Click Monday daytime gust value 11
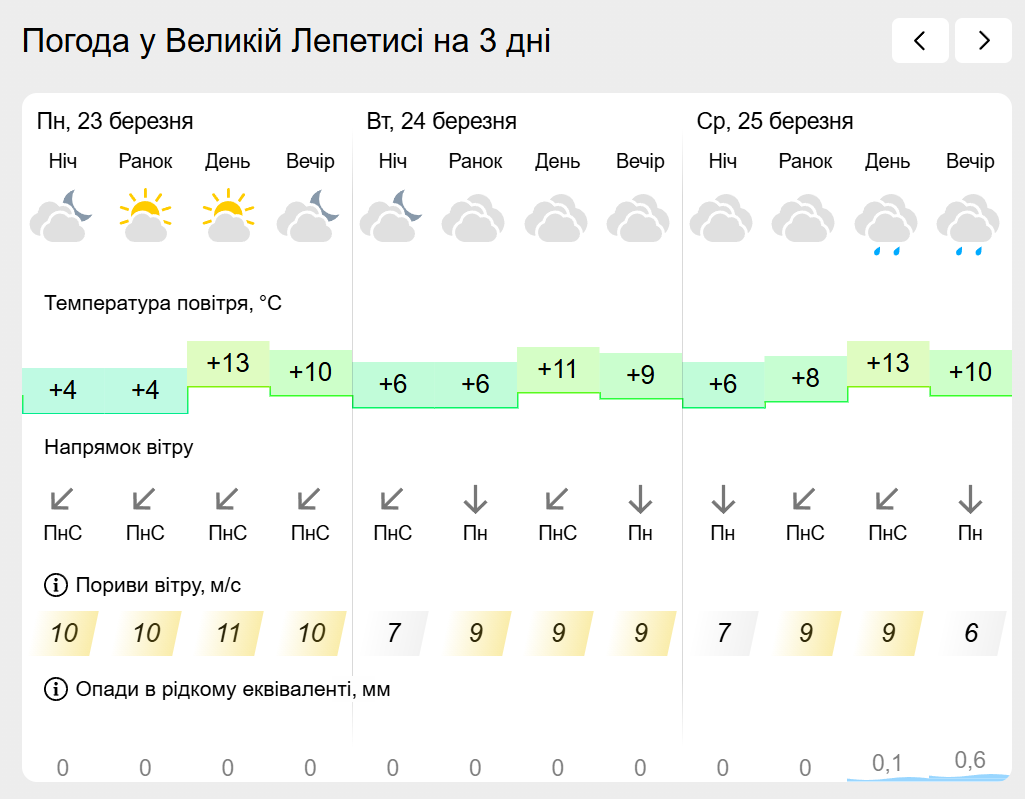Viewport: 1025px width, 799px height. (x=228, y=633)
